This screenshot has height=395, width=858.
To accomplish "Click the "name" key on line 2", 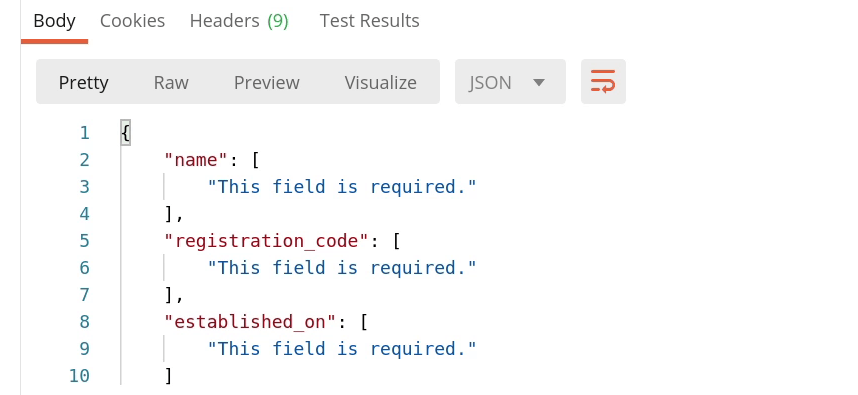I will (196, 160).
